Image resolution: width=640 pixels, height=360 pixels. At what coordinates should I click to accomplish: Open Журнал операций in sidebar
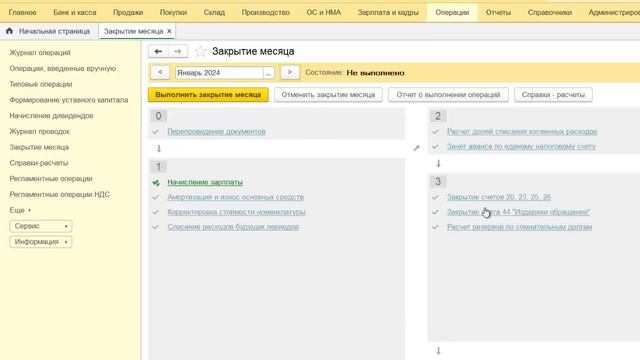click(40, 53)
